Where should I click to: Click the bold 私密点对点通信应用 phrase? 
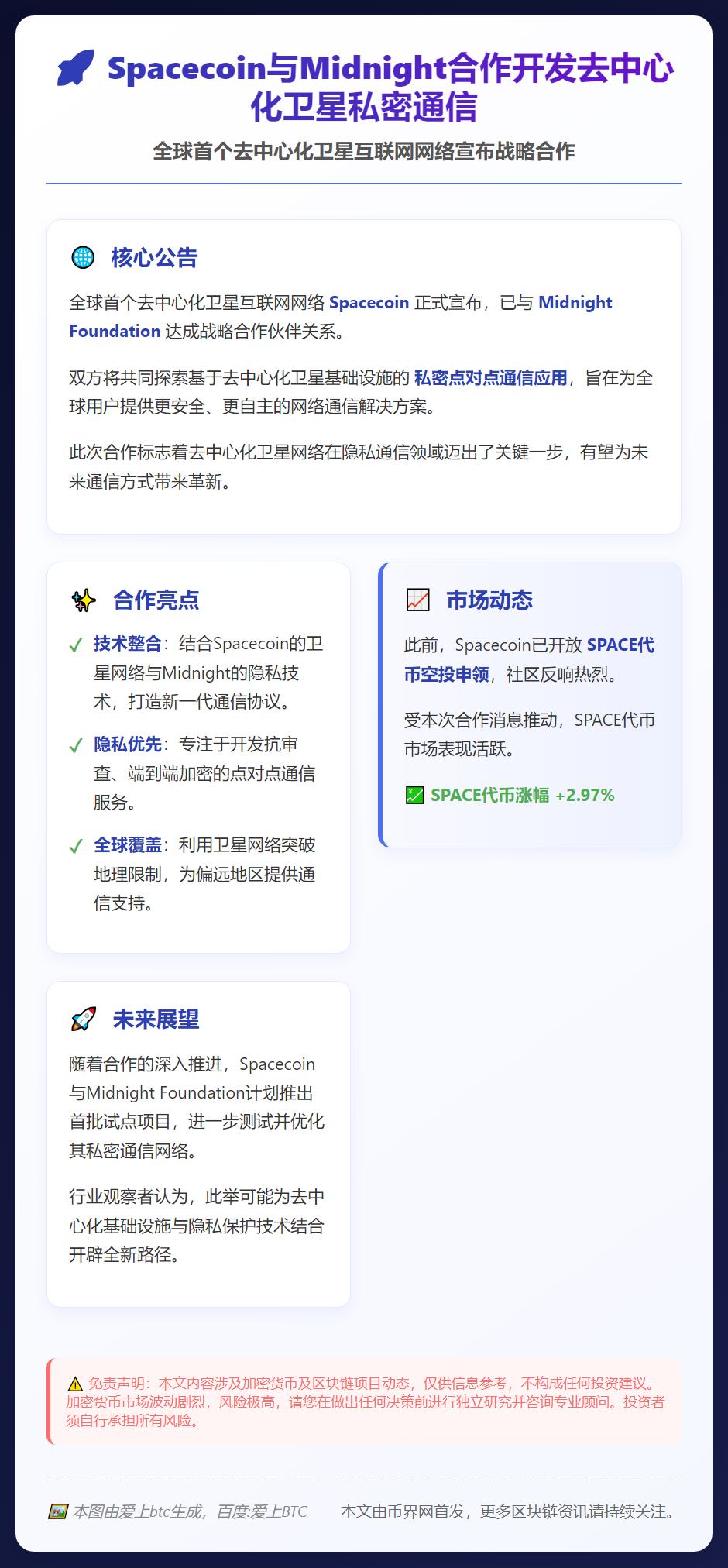(491, 378)
